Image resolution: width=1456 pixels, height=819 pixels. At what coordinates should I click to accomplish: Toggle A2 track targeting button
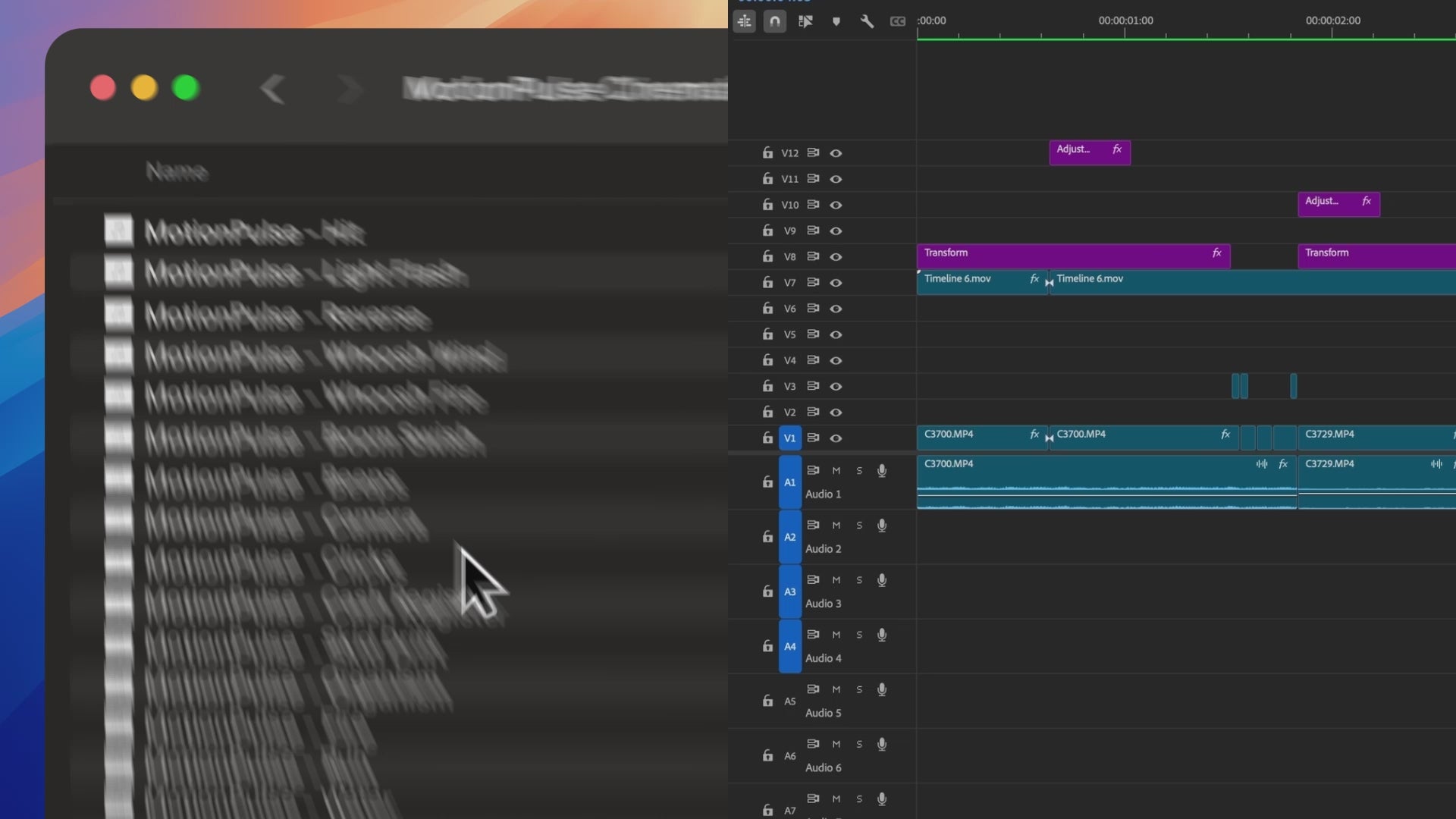point(789,537)
